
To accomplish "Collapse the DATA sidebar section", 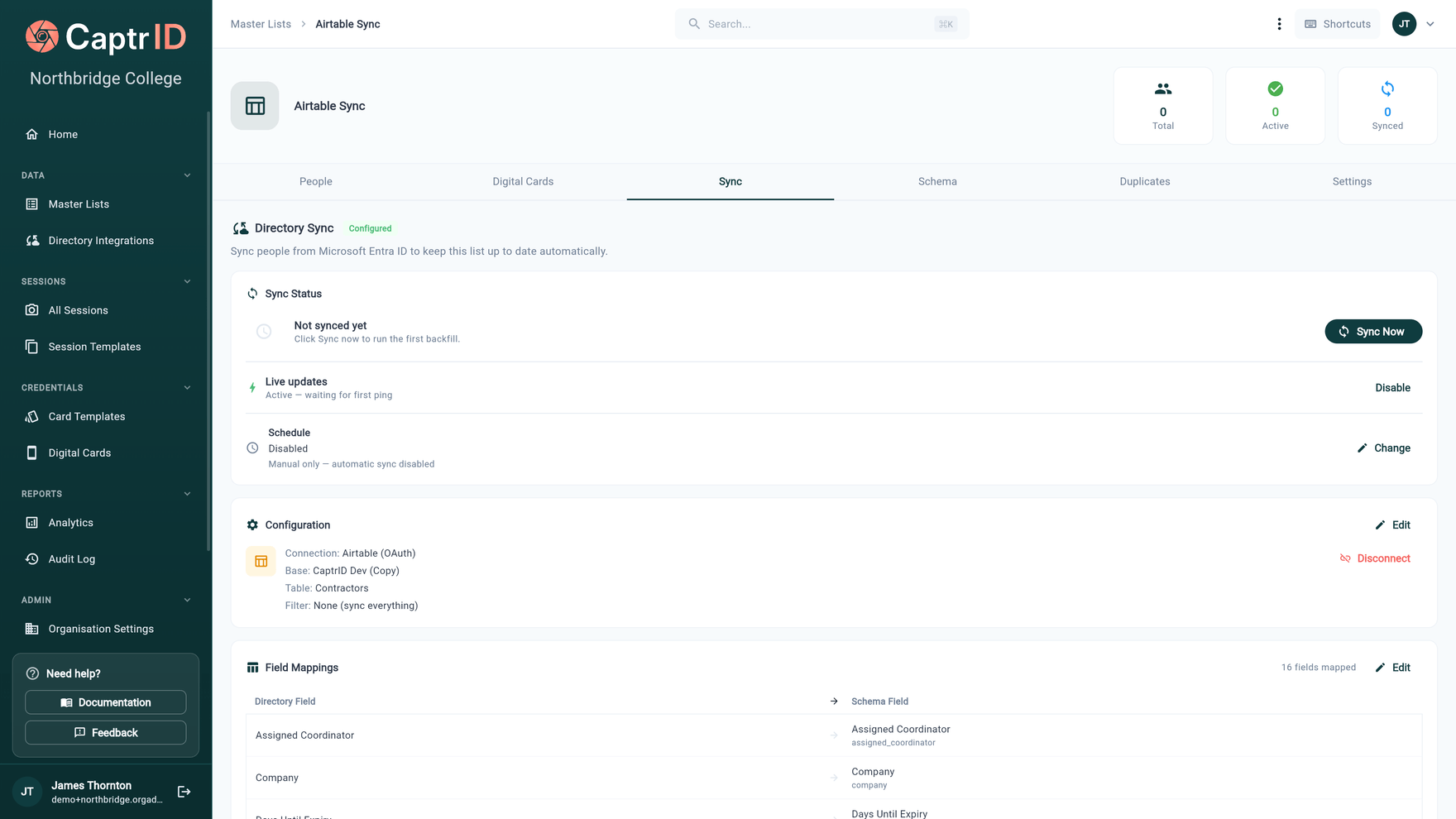I will click(187, 175).
